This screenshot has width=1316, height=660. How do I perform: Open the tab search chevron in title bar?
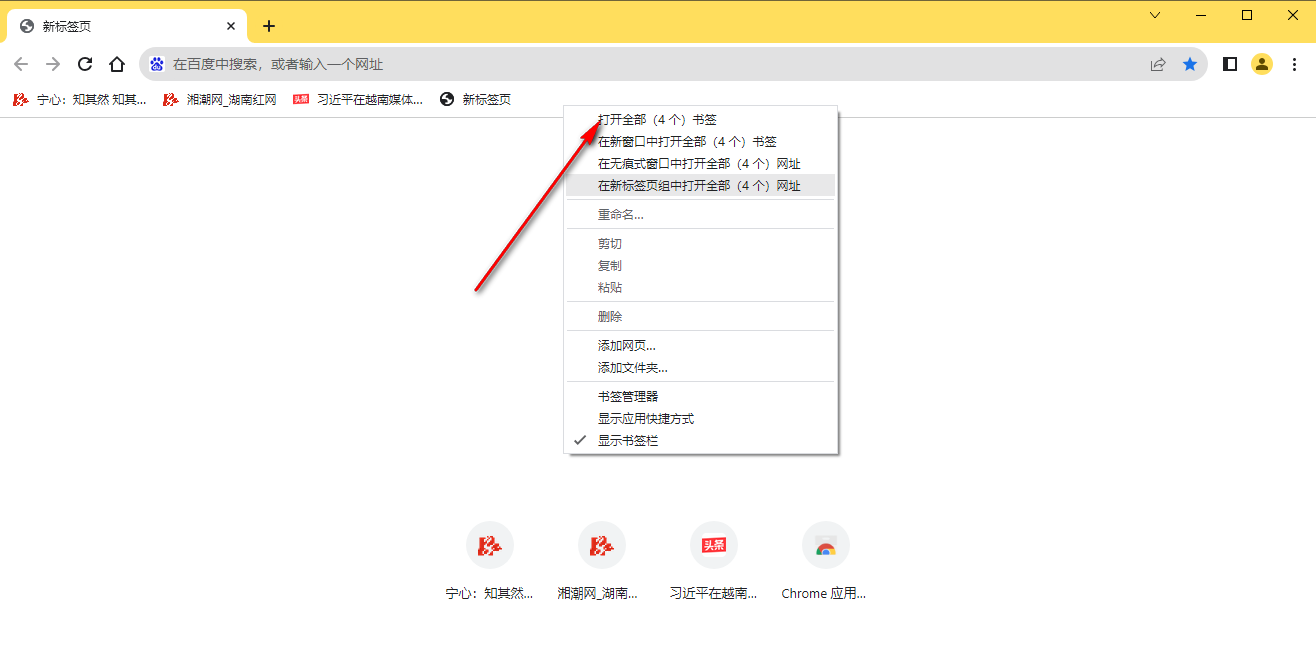coord(1155,15)
